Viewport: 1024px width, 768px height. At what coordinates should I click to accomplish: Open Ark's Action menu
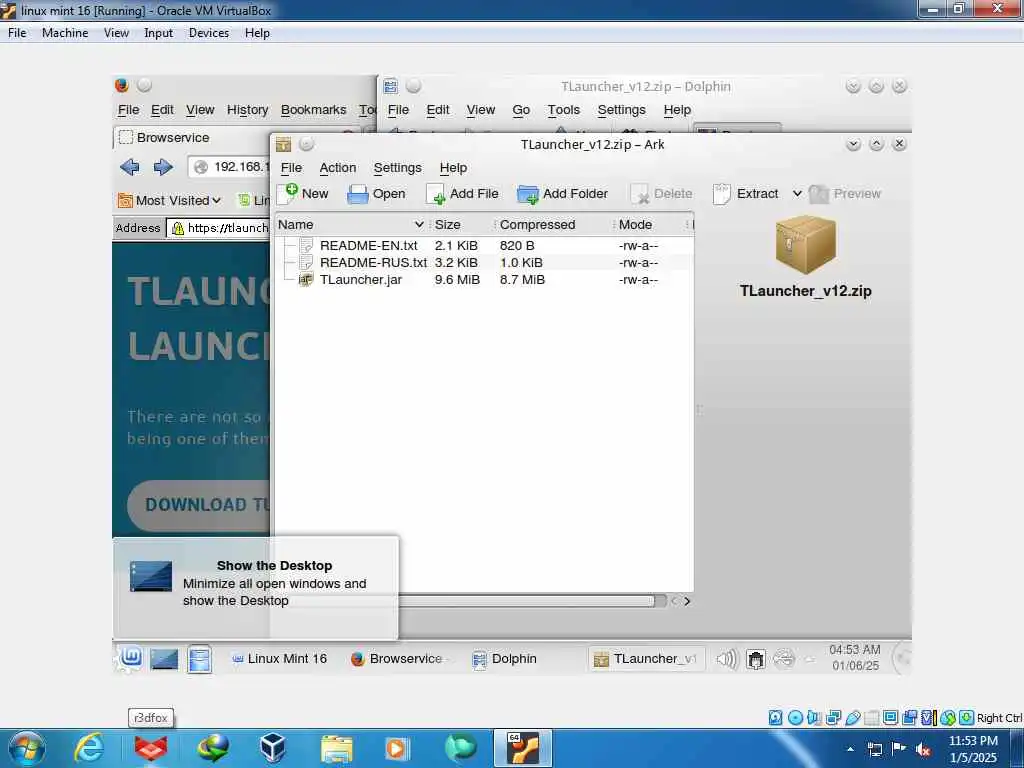[x=338, y=168]
